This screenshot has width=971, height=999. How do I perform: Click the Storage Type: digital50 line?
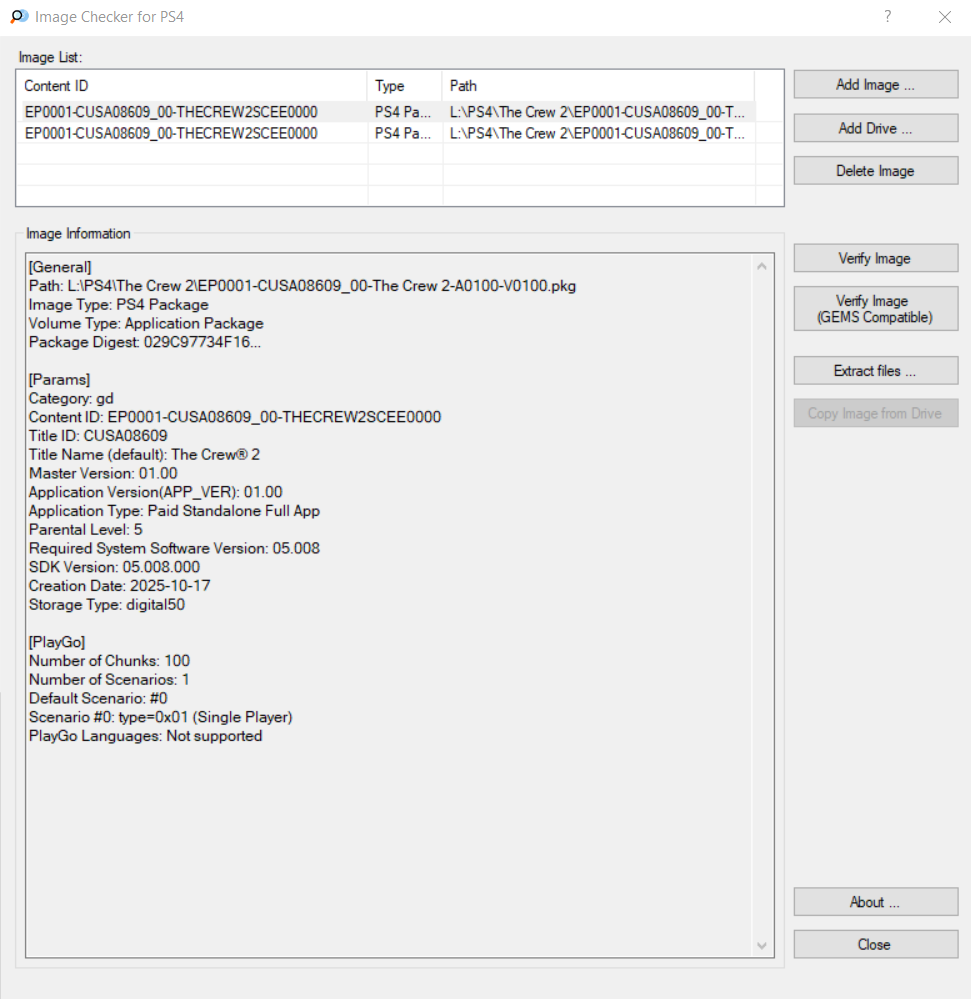click(107, 605)
